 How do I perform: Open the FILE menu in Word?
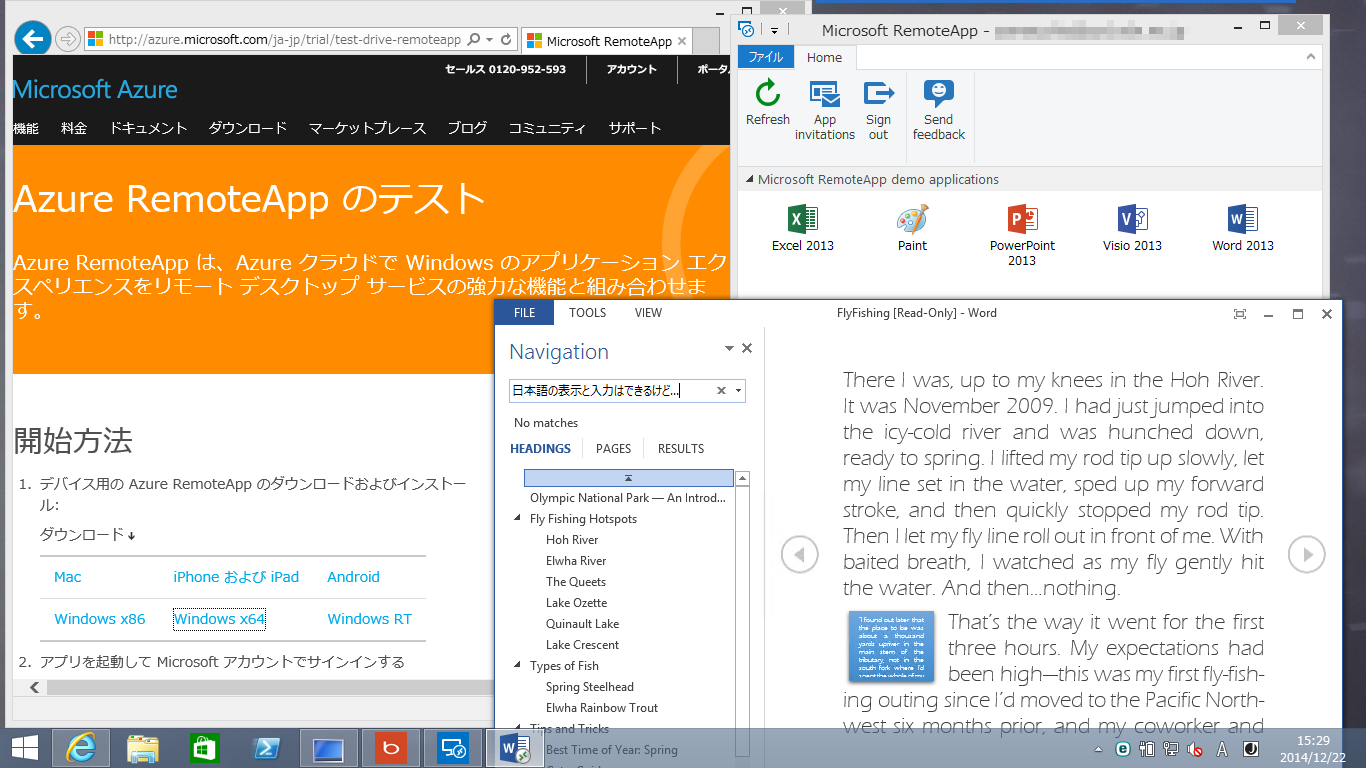click(x=525, y=313)
